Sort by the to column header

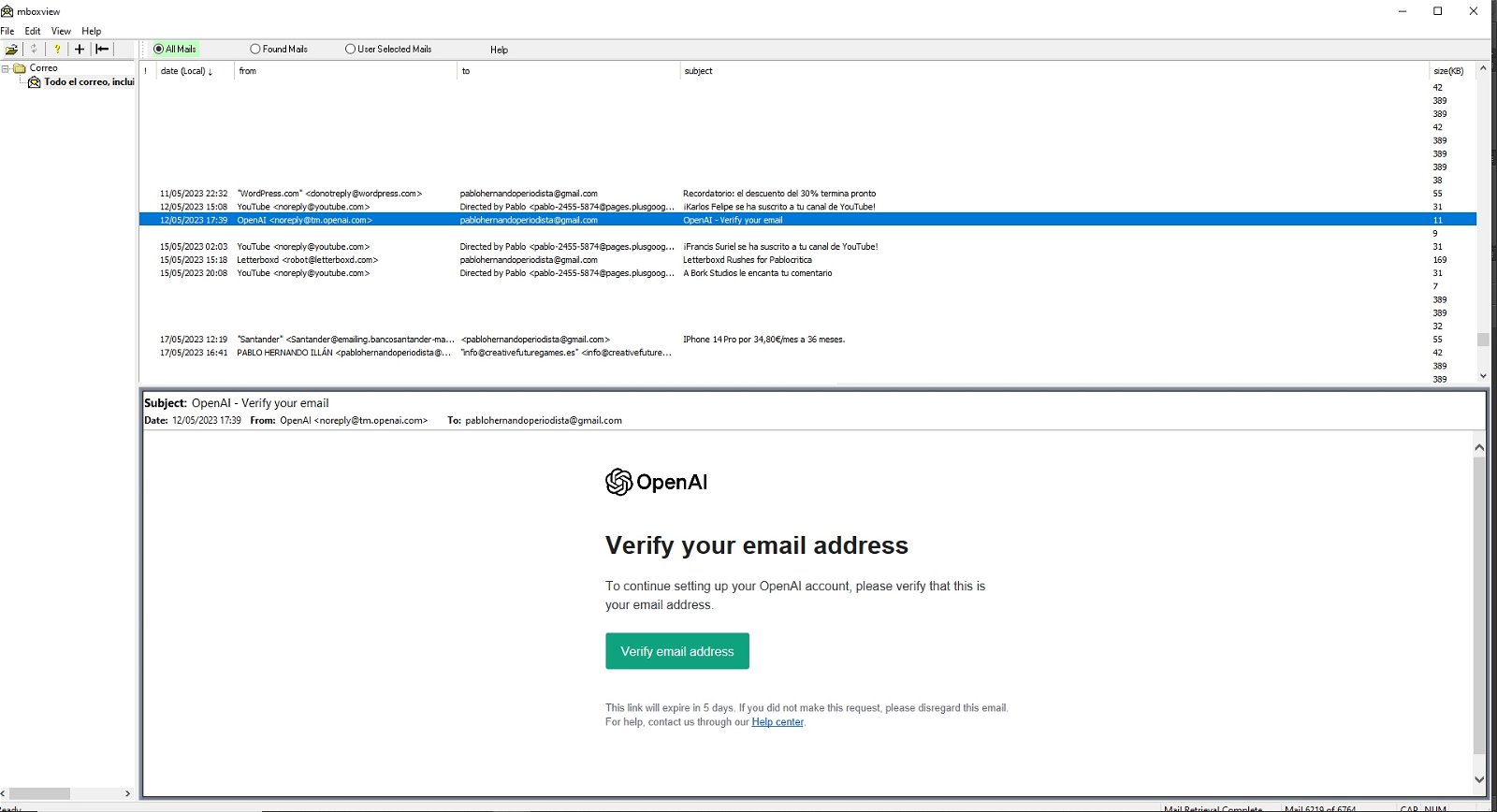coord(569,71)
